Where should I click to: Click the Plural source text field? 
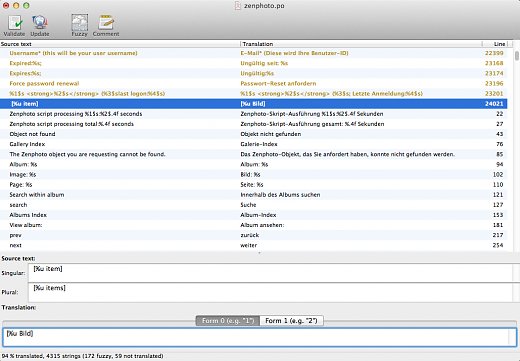point(271,292)
